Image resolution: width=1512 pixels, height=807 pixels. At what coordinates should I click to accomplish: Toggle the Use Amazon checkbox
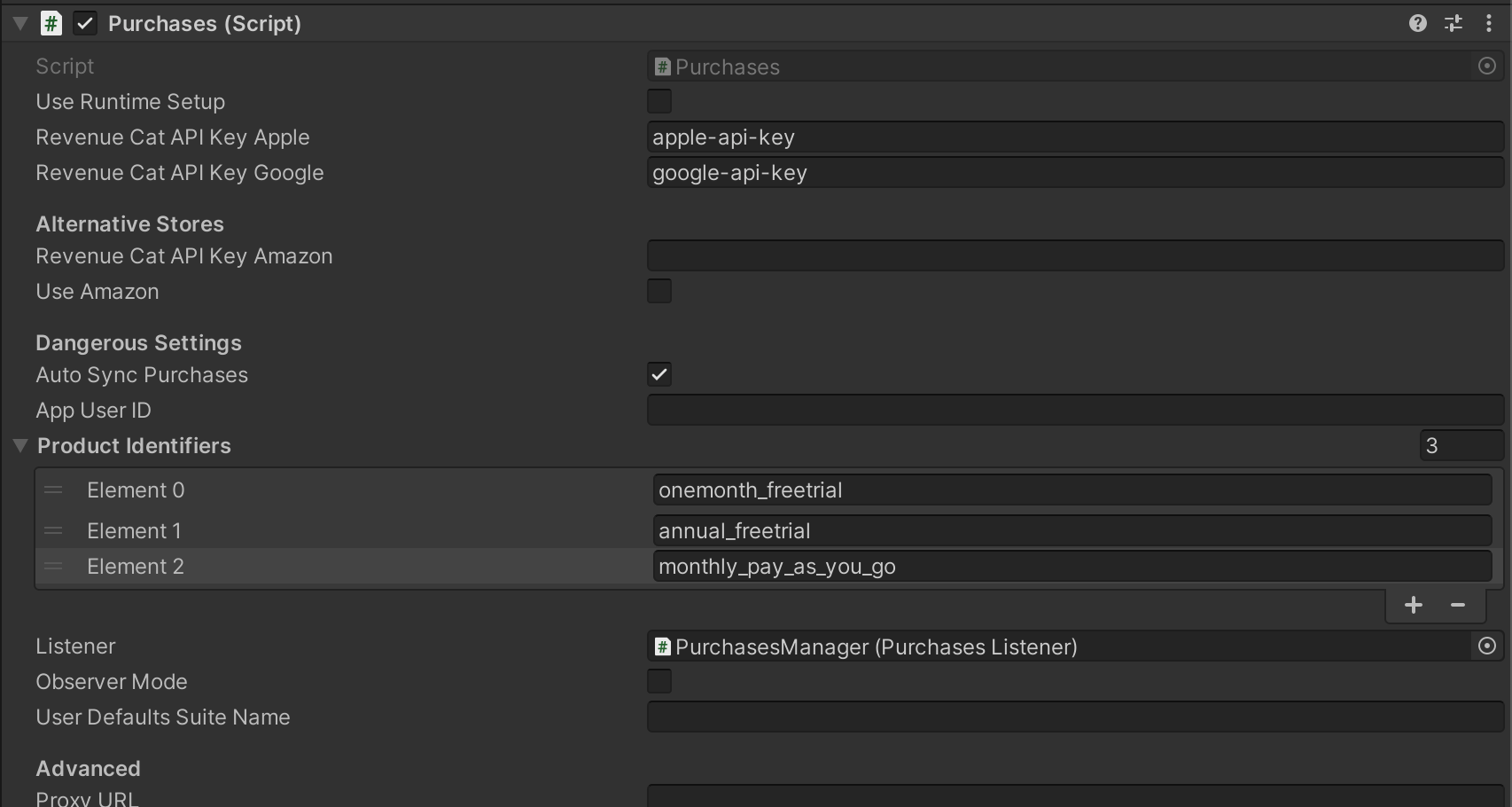[x=659, y=292]
